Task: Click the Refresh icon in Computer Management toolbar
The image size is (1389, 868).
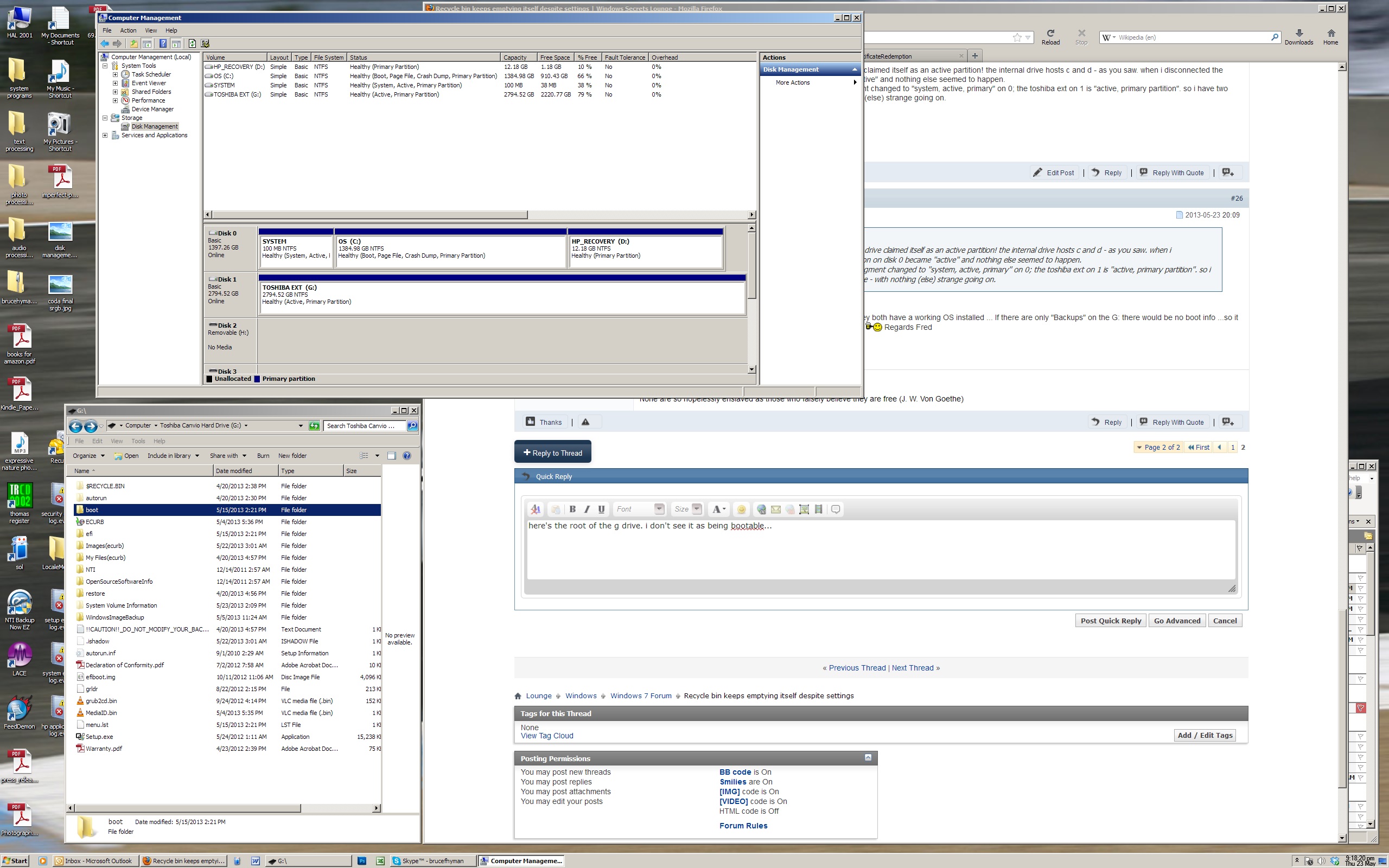Action: click(192, 43)
